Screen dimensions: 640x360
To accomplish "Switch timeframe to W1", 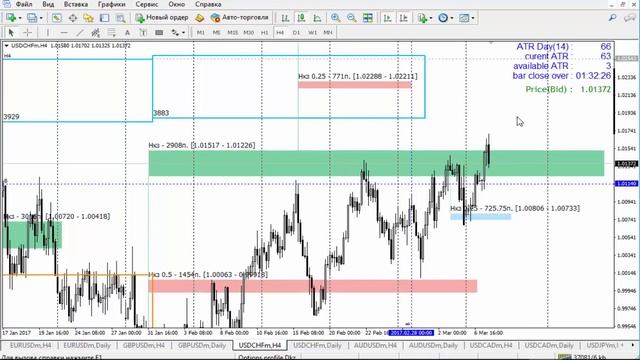I will click(x=312, y=32).
